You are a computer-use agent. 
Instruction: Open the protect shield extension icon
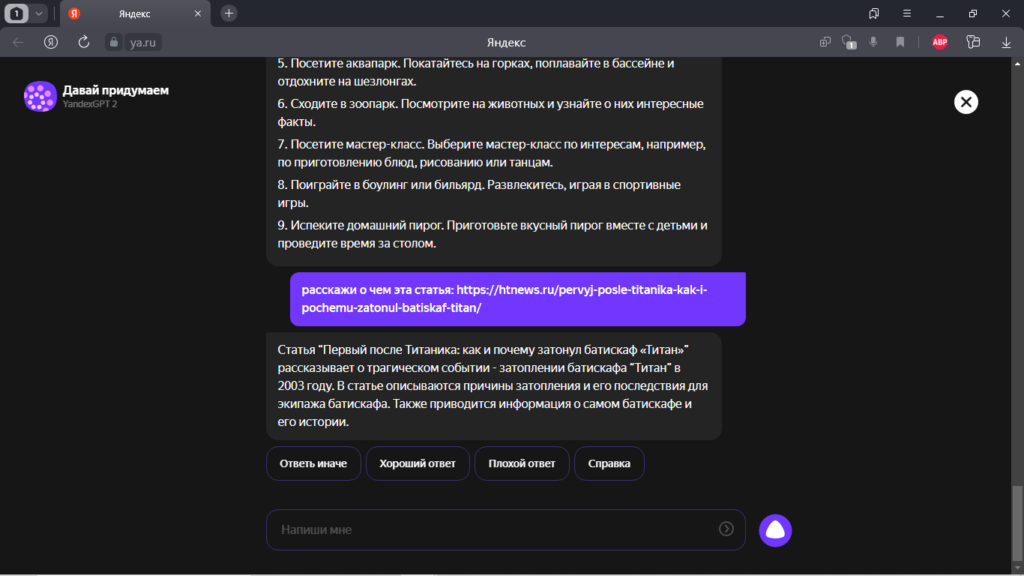pos(849,42)
